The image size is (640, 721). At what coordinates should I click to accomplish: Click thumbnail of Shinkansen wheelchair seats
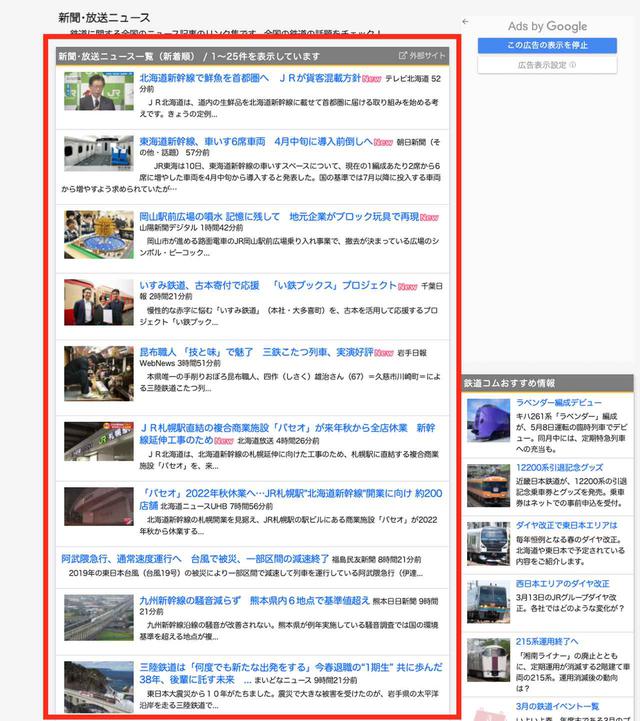(x=99, y=153)
